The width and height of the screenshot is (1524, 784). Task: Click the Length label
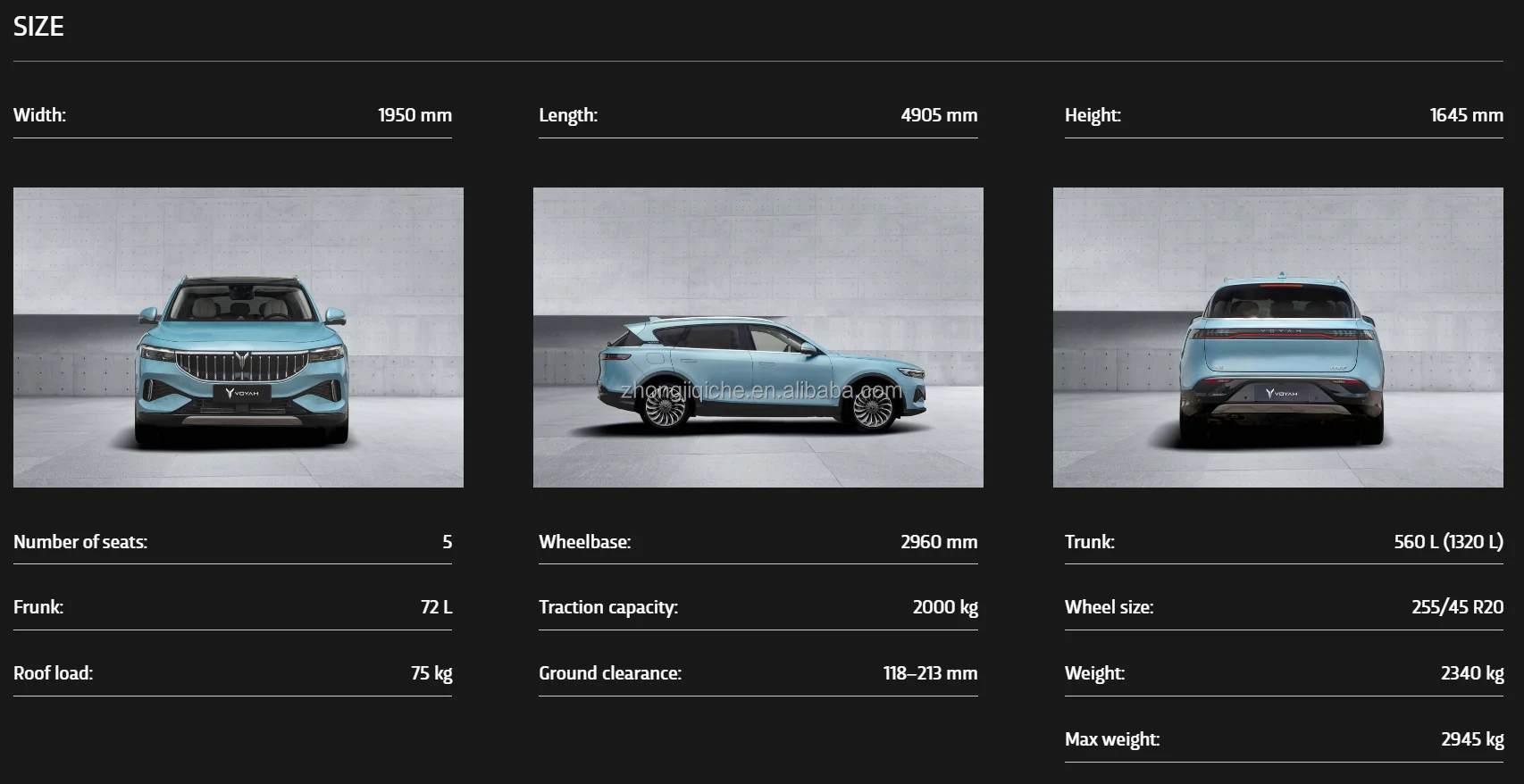pyautogui.click(x=568, y=115)
